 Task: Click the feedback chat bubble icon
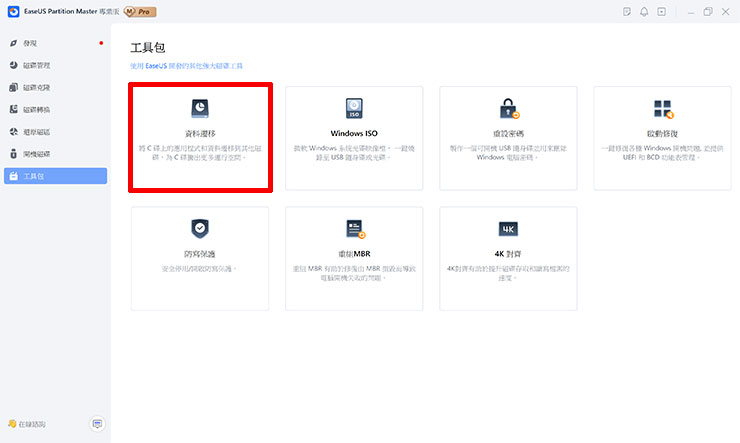coord(97,424)
